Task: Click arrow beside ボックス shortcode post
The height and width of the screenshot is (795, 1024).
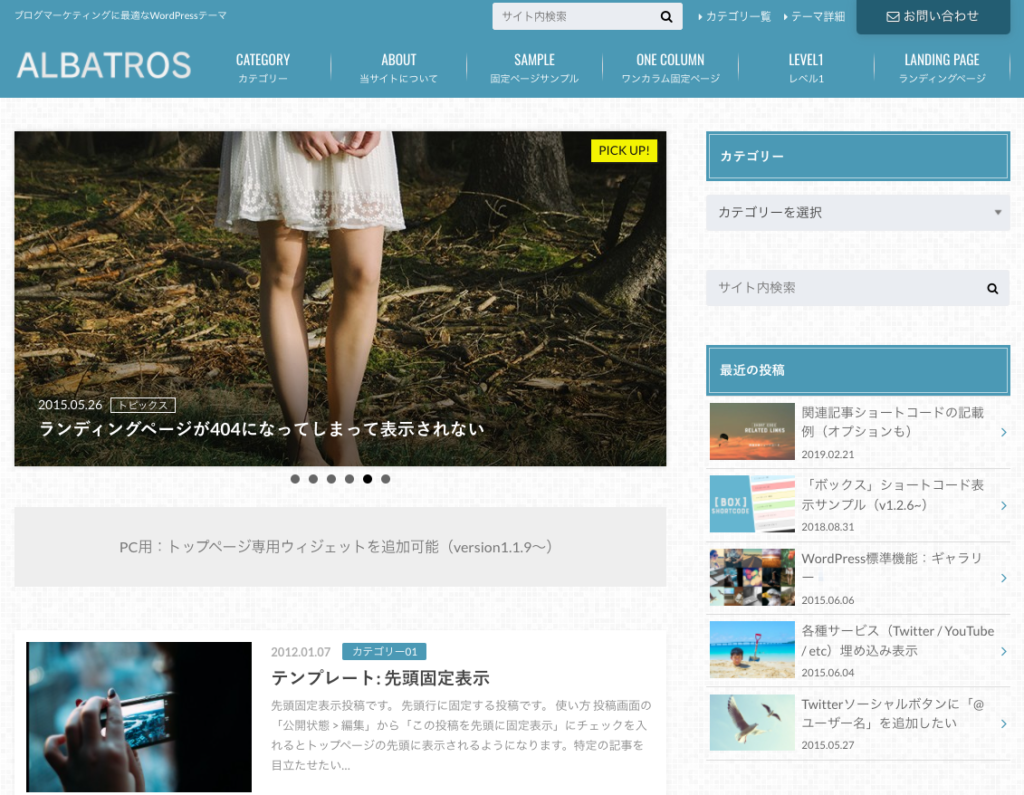Action: click(1003, 505)
